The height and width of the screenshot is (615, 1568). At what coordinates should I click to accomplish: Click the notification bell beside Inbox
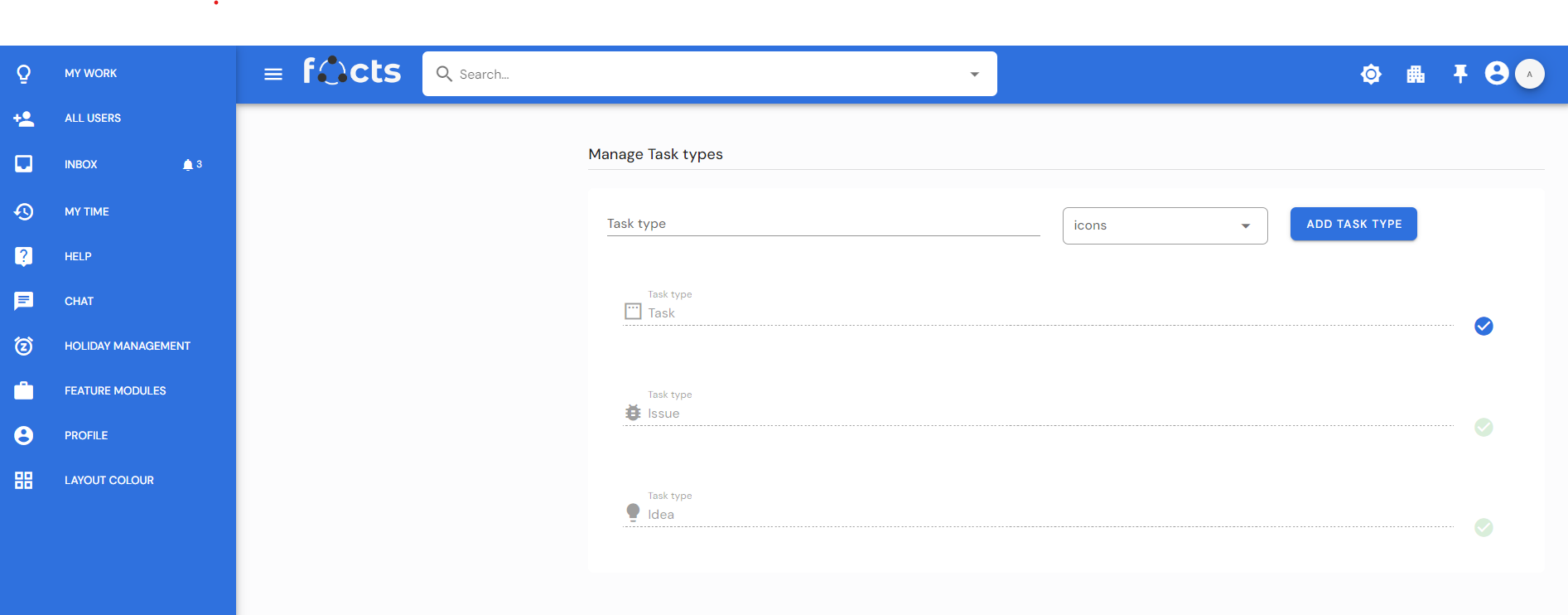point(188,165)
